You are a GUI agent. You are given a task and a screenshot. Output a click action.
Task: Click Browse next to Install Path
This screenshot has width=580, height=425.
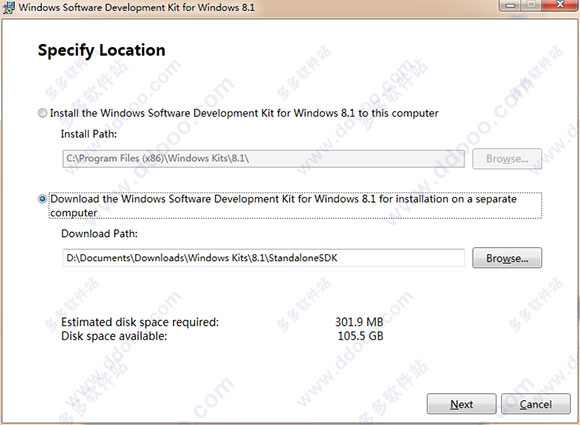[507, 159]
